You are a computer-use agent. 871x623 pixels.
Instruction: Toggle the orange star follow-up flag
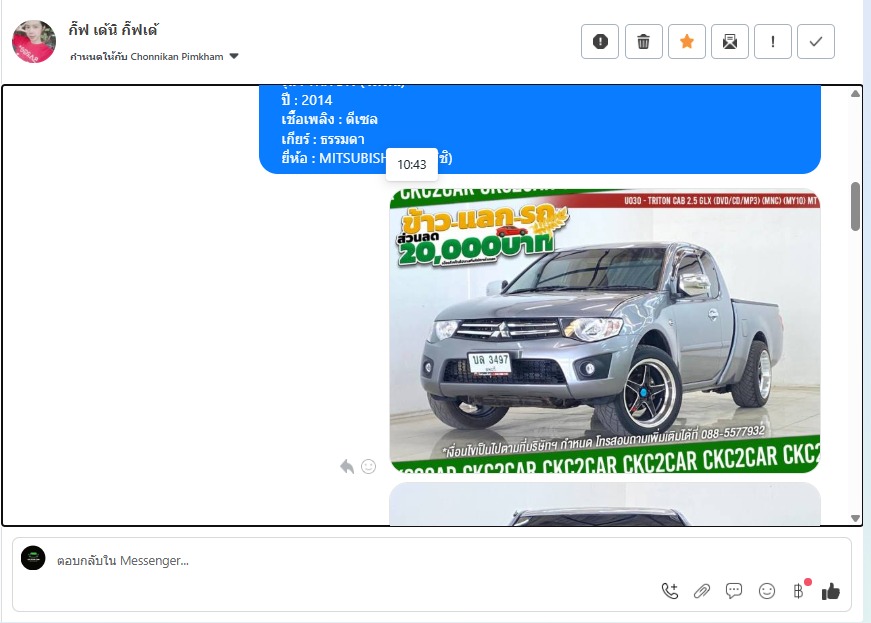click(686, 42)
